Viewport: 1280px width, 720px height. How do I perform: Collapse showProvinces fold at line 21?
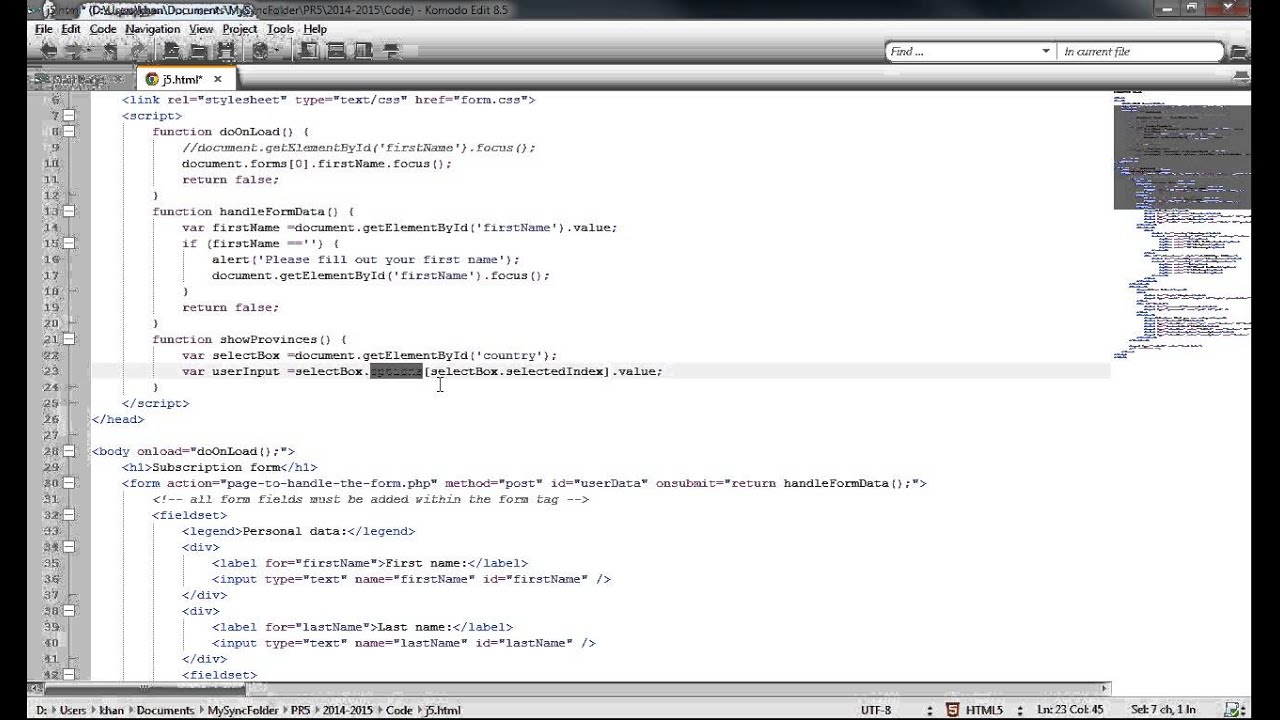pos(69,340)
